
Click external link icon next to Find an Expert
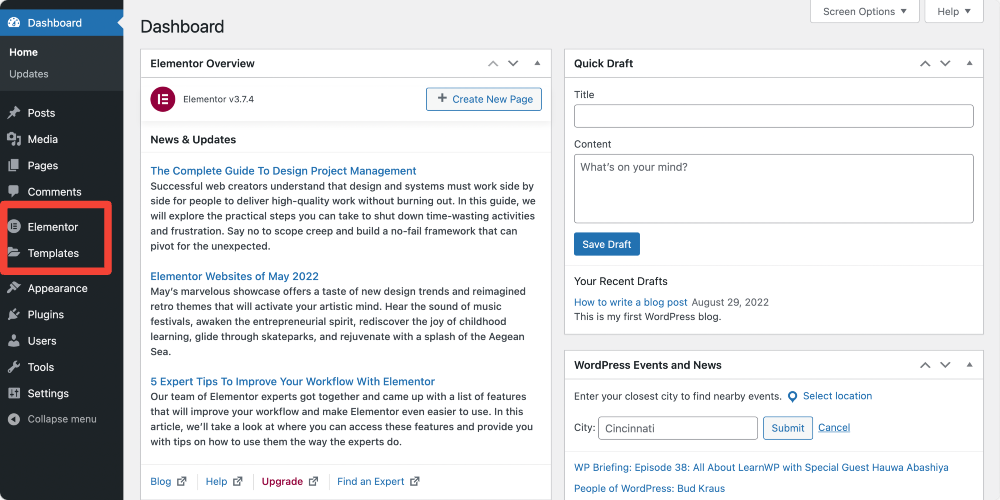(x=415, y=482)
